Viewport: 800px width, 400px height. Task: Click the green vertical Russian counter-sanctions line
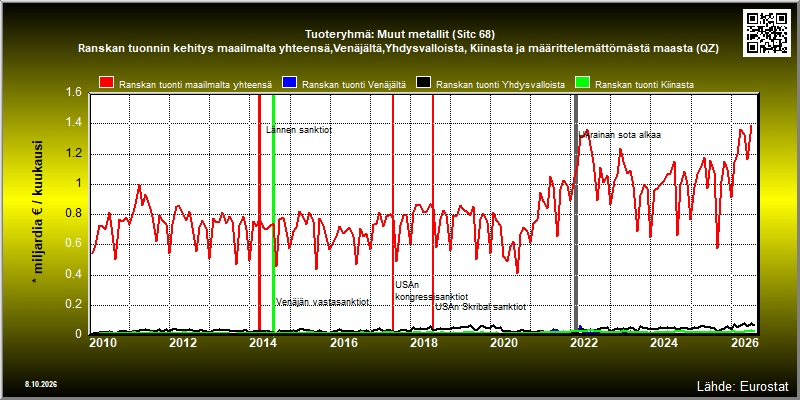pos(273,213)
